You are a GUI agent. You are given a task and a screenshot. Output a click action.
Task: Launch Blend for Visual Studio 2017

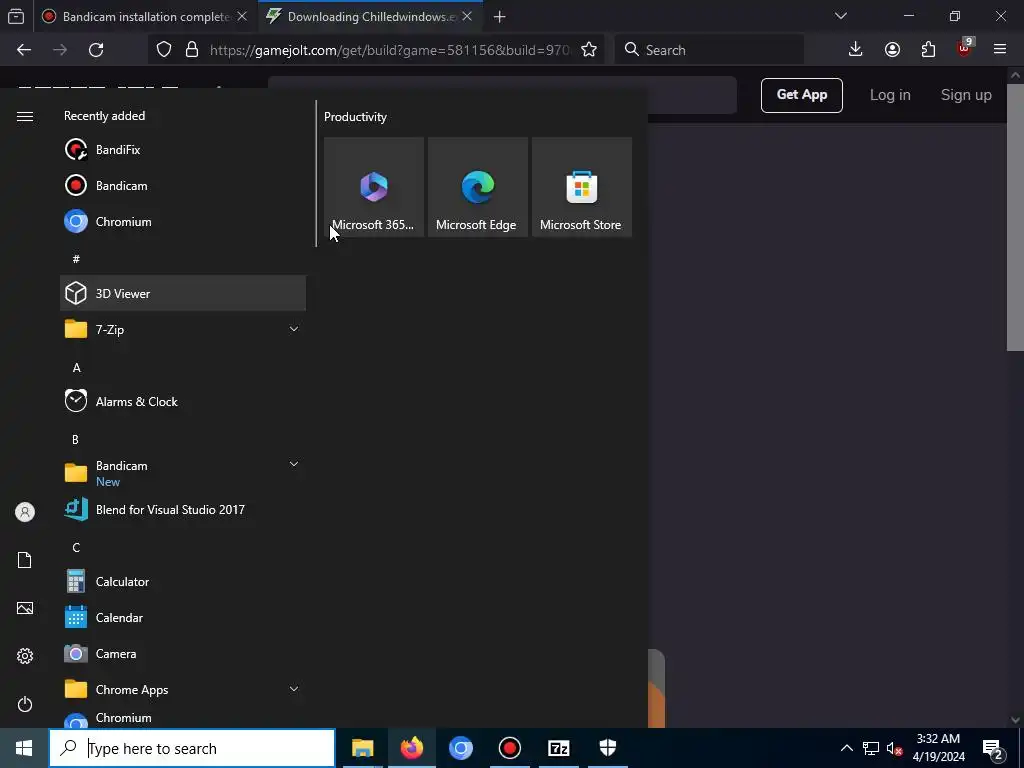pyautogui.click(x=183, y=509)
